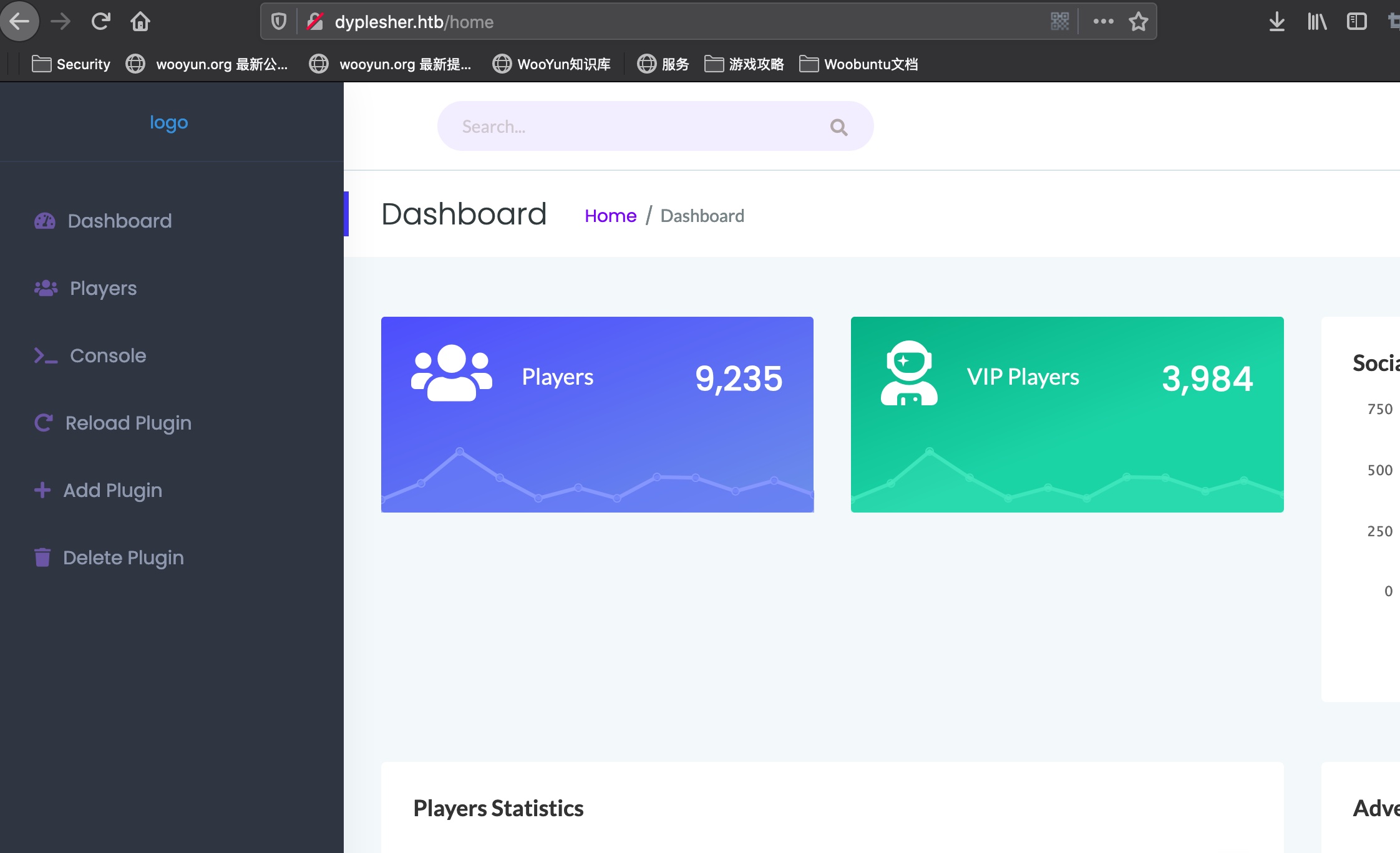Click the tracking protection shield icon
This screenshot has width=1400, height=853.
(279, 22)
